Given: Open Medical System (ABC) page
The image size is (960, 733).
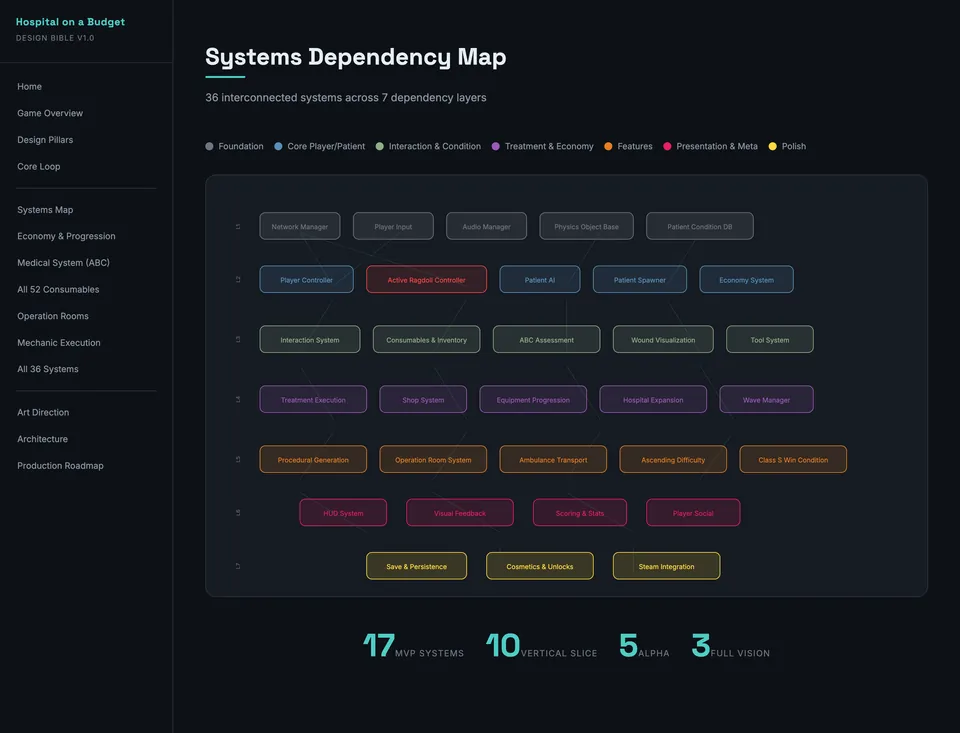Looking at the screenshot, I should (x=63, y=263).
